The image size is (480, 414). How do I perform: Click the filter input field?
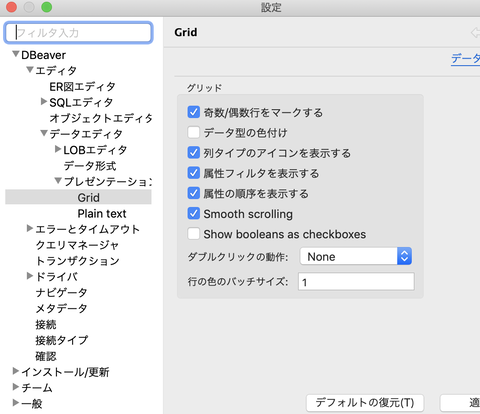[x=79, y=33]
